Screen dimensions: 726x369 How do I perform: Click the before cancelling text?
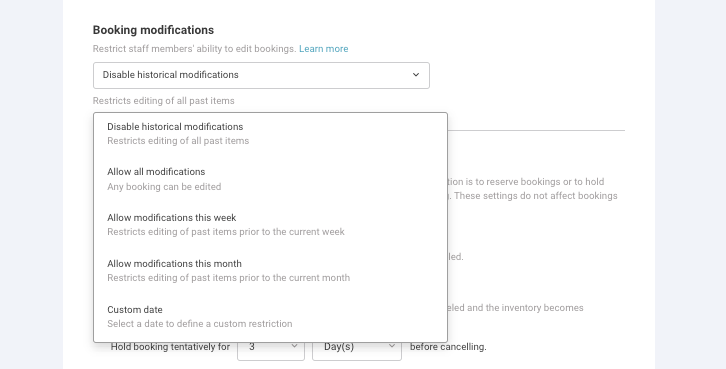click(x=448, y=347)
